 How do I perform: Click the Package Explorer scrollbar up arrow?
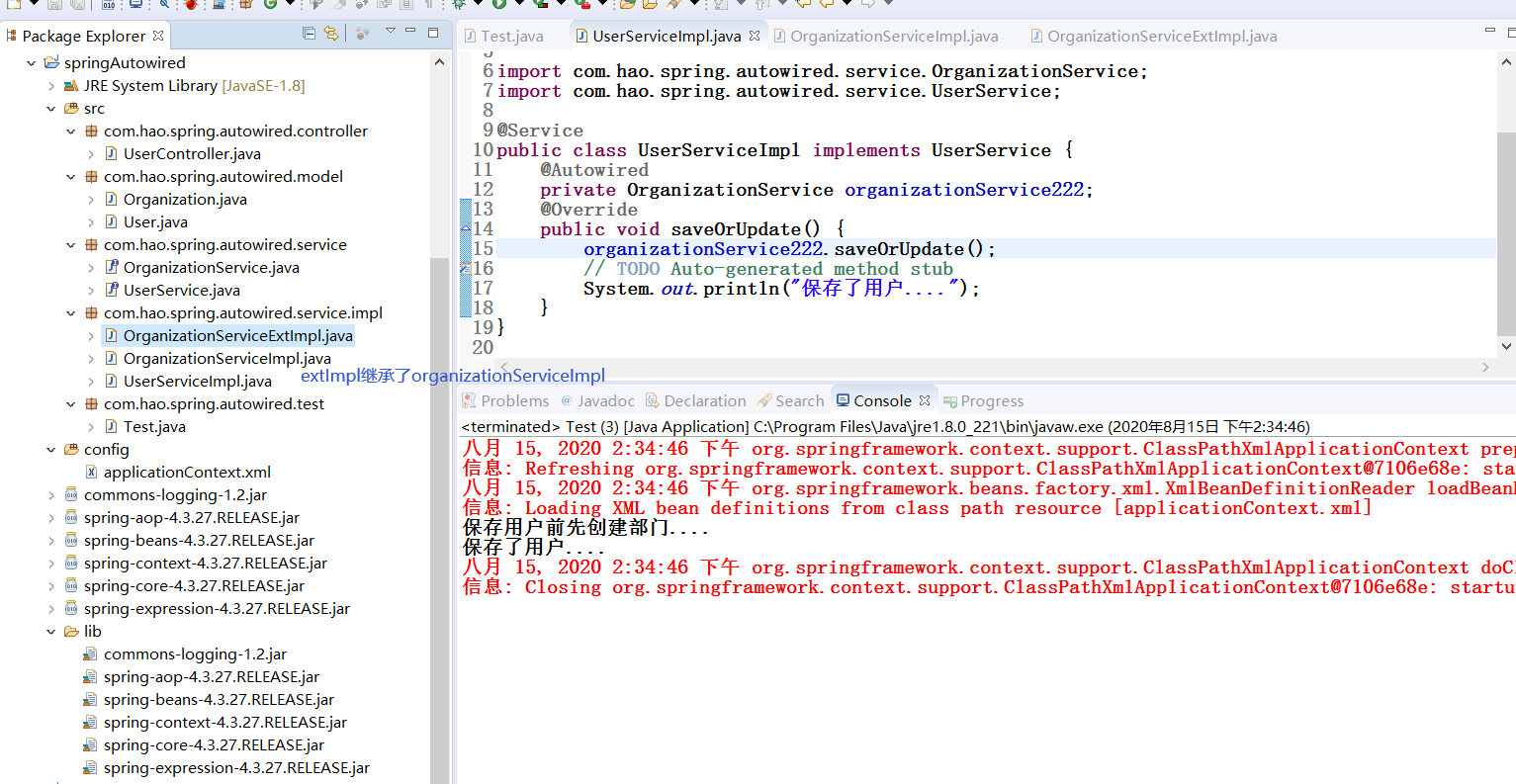(x=439, y=61)
